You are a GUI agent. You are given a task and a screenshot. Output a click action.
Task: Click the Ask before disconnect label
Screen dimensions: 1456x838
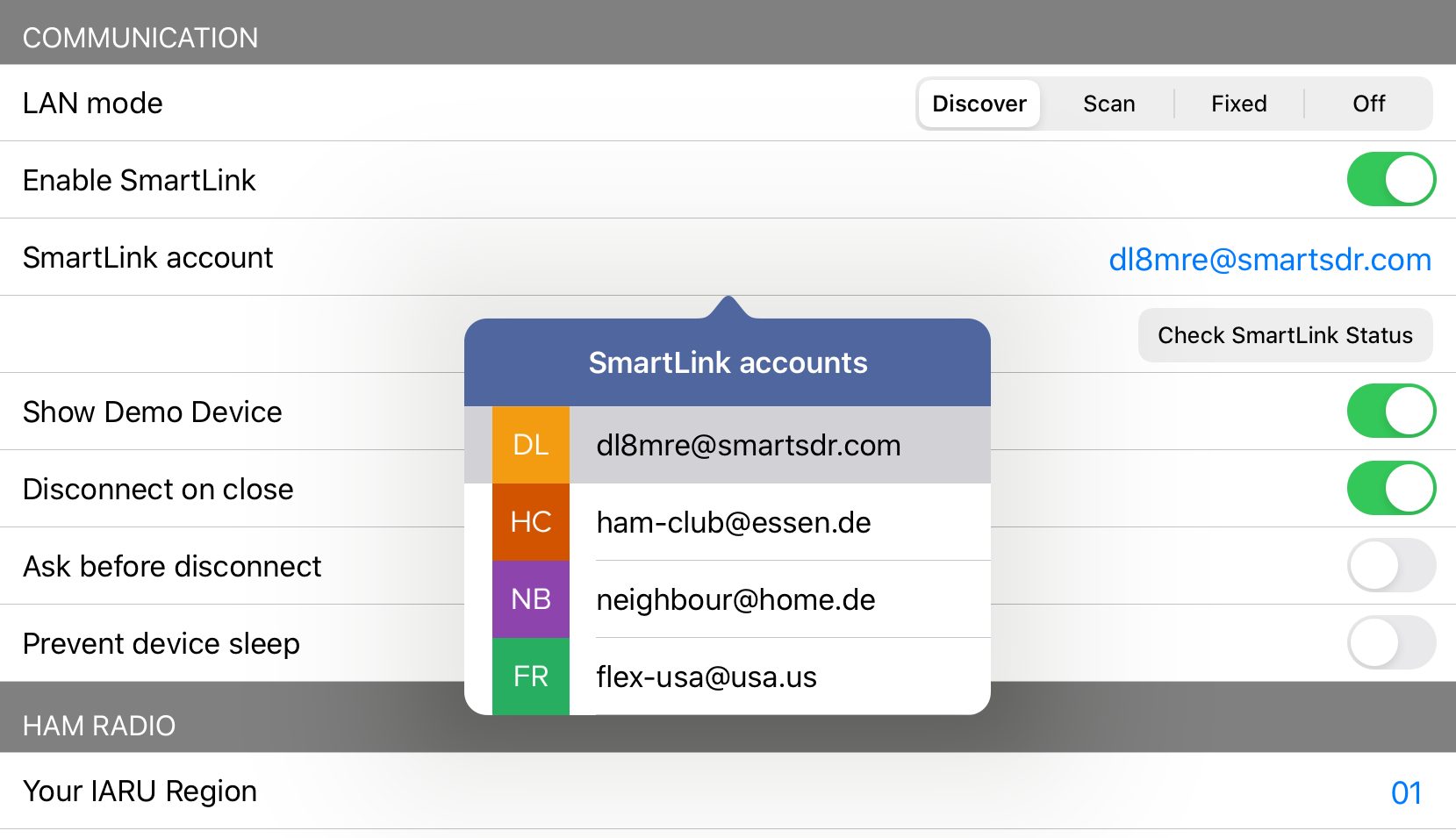coord(172,566)
